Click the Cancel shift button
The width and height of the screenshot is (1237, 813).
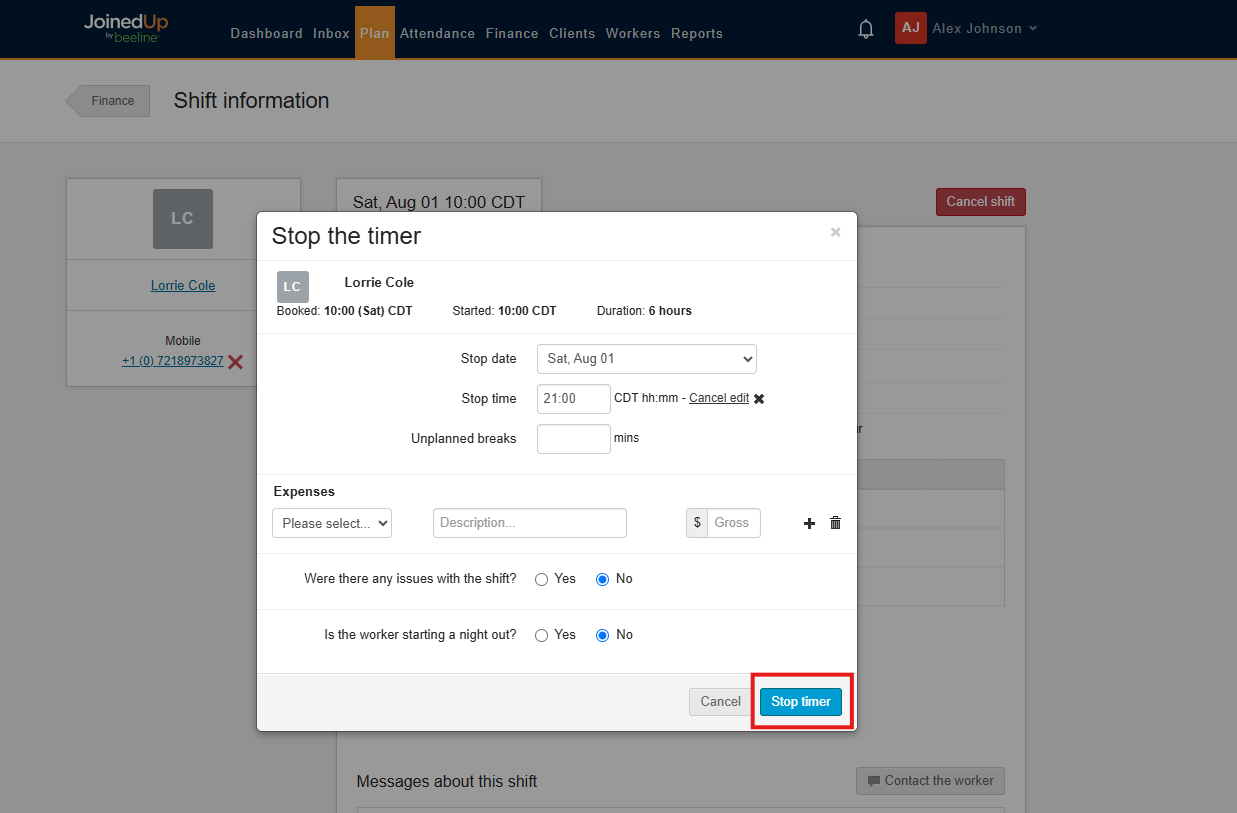click(x=981, y=202)
